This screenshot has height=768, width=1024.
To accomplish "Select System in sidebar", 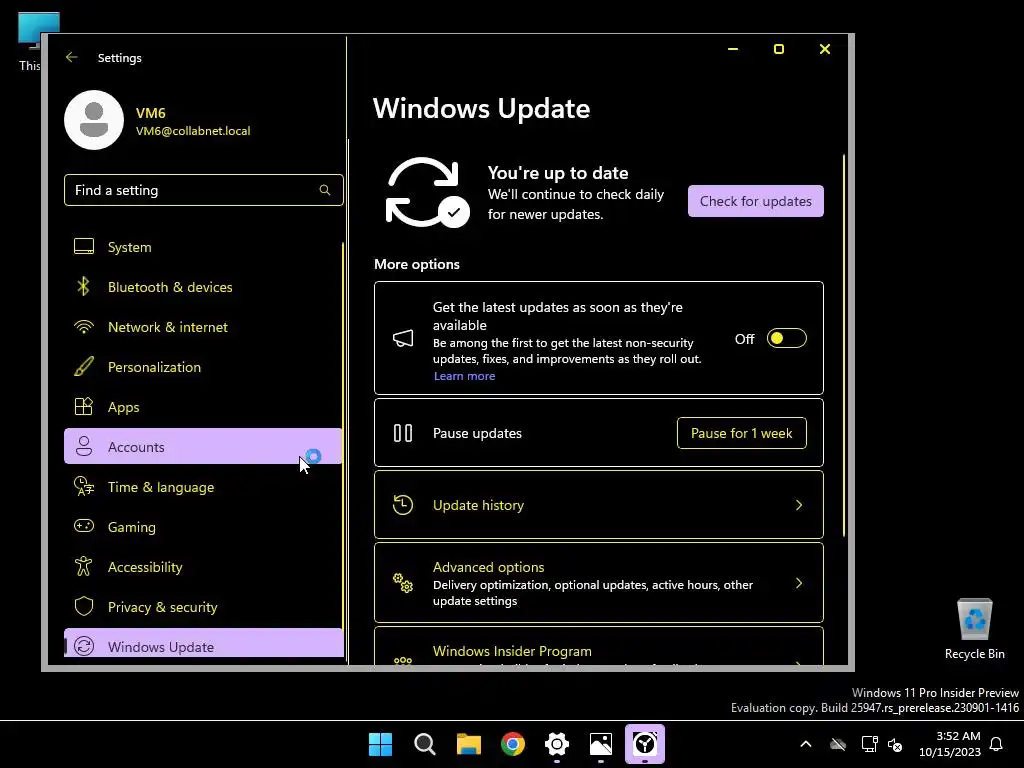I will tap(203, 247).
